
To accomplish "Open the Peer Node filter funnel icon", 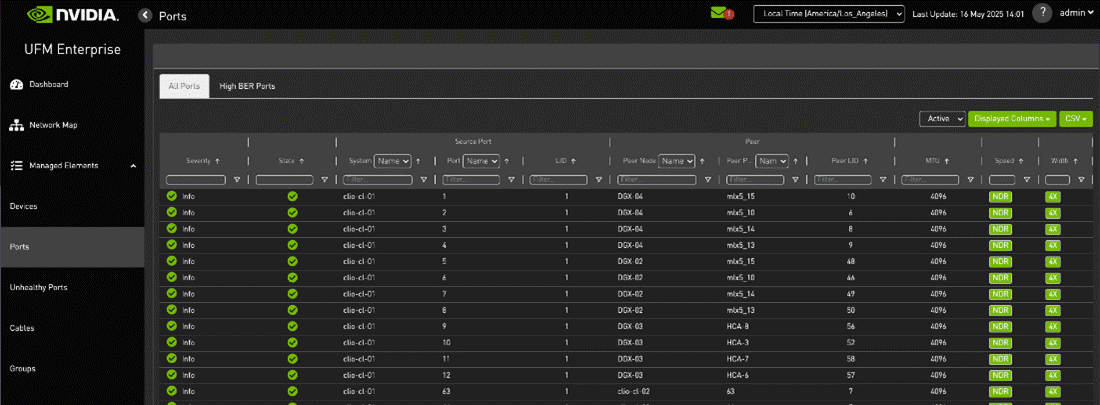I will coord(707,180).
